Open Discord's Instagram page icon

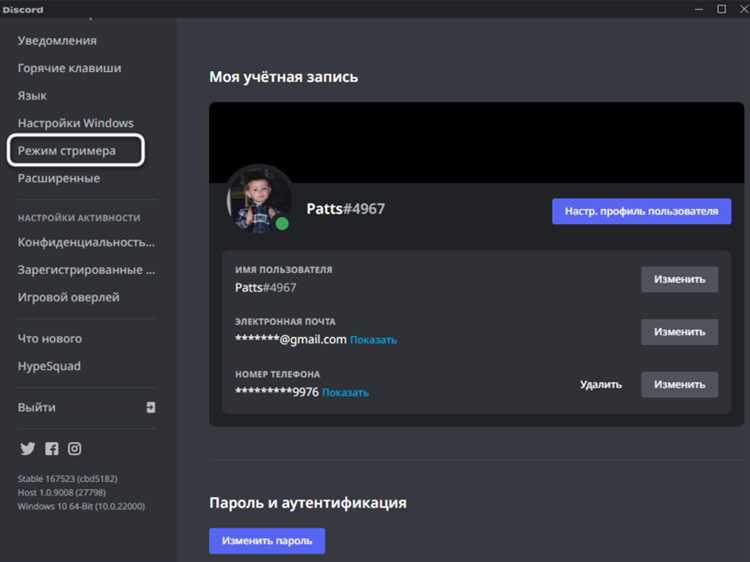pos(75,449)
